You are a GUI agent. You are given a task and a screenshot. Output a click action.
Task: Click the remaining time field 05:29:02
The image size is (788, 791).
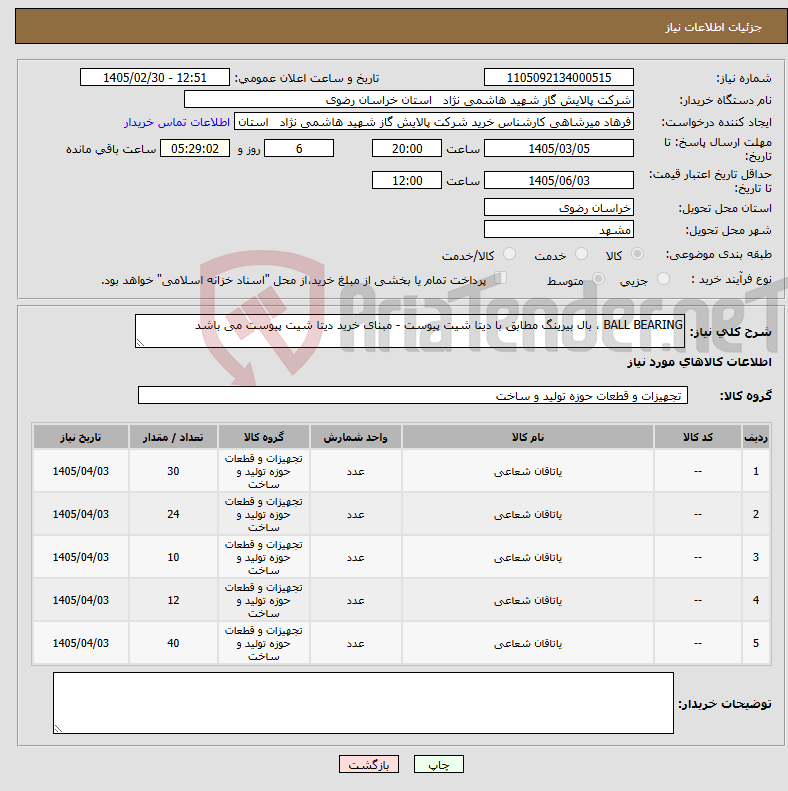(x=195, y=148)
